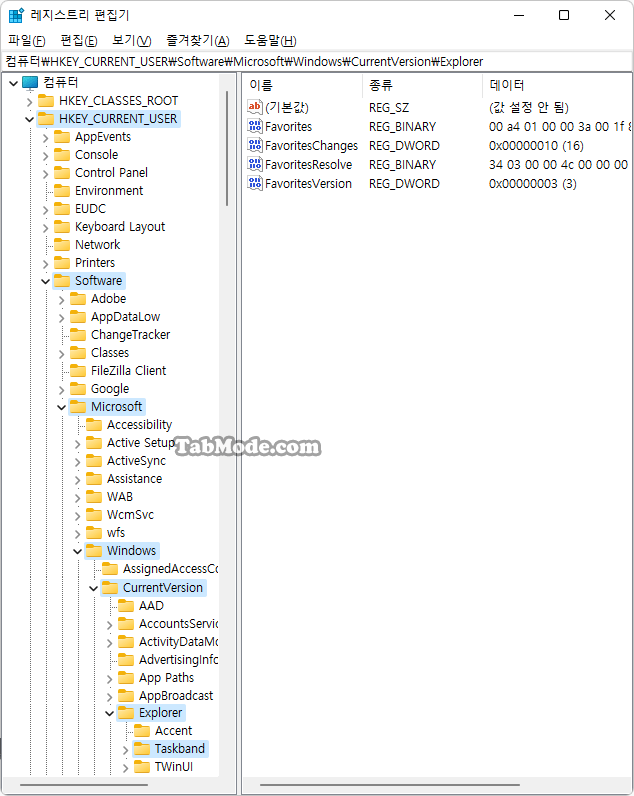Image resolution: width=634 pixels, height=796 pixels.
Task: Sort values by the 이름 column header
Action: [x=303, y=85]
